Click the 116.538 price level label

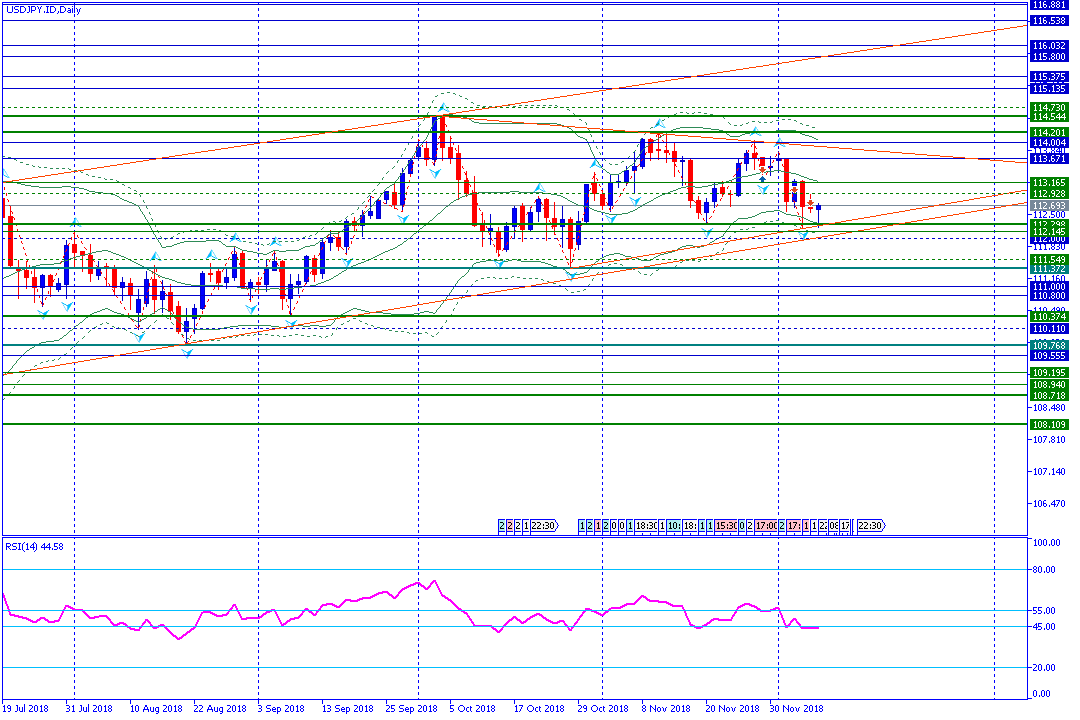pos(1048,21)
